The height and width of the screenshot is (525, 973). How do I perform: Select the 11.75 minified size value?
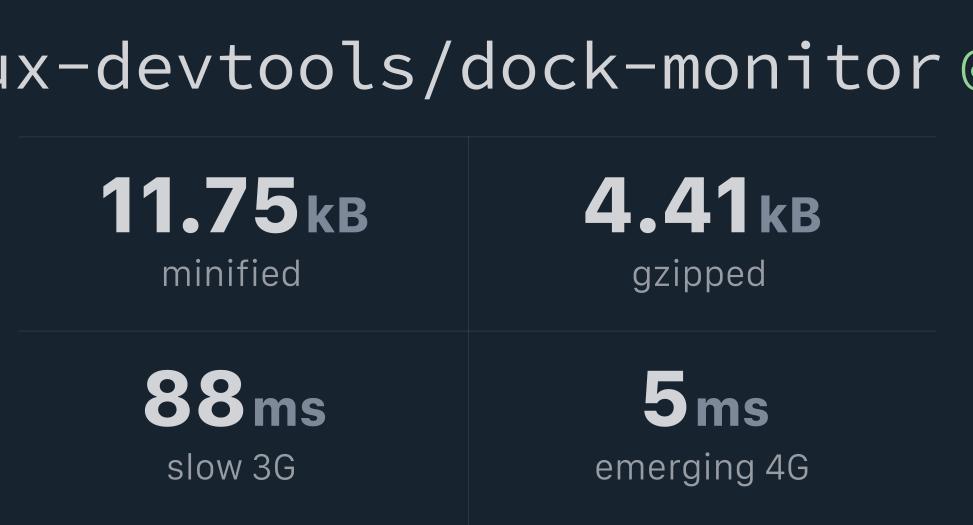pyautogui.click(x=200, y=205)
